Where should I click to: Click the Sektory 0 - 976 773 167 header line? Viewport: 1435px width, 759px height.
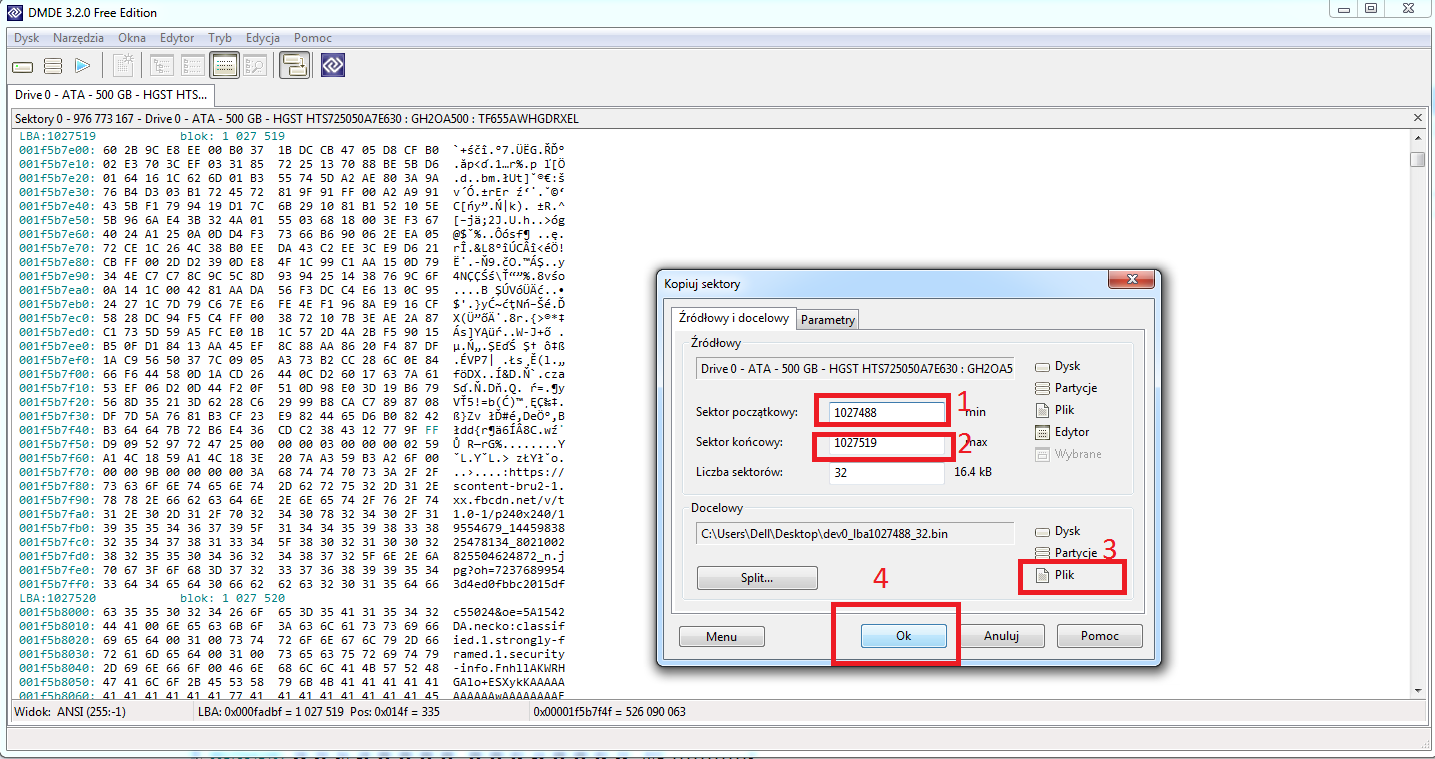[x=297, y=119]
